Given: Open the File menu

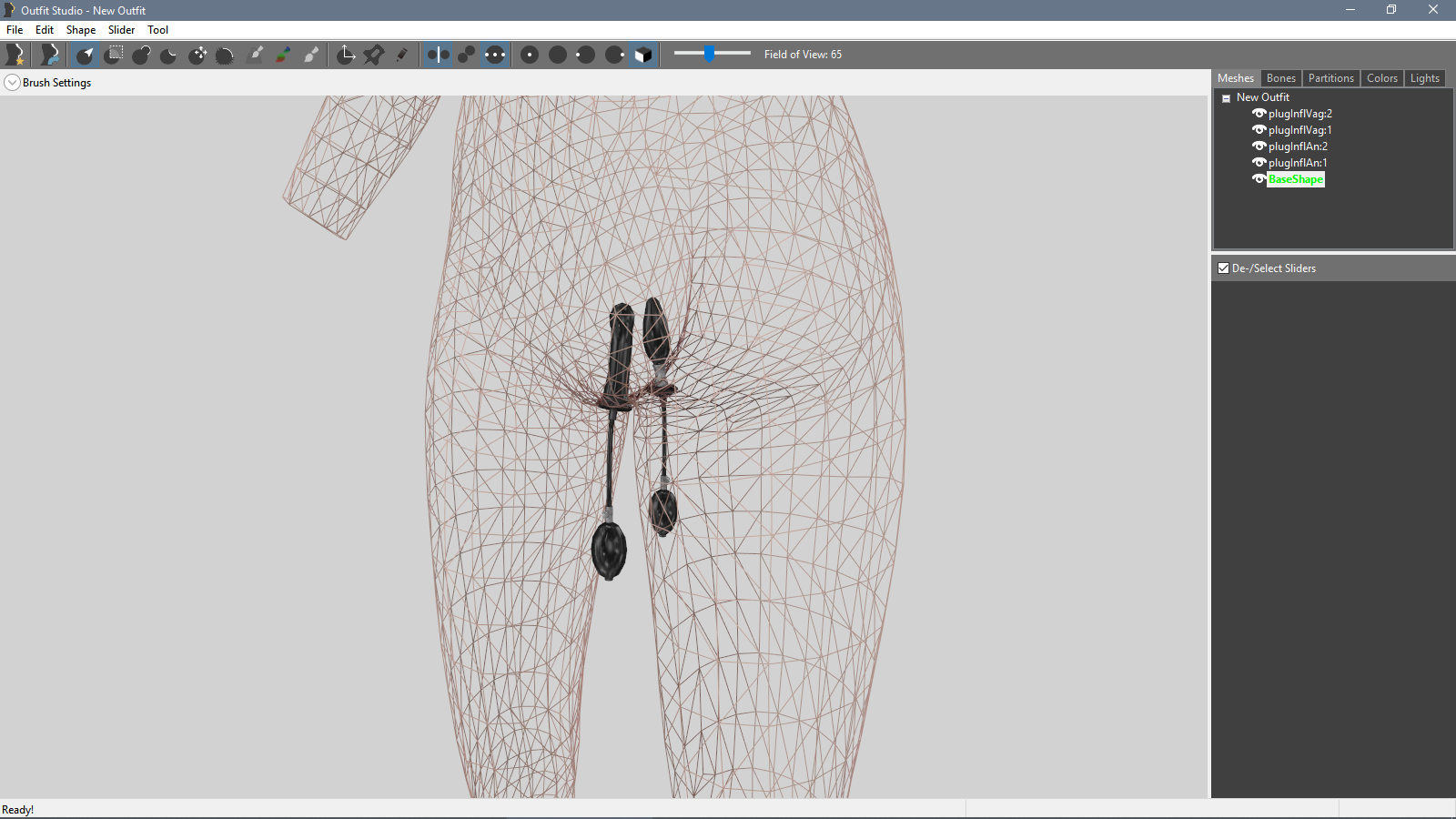Looking at the screenshot, I should (x=15, y=30).
